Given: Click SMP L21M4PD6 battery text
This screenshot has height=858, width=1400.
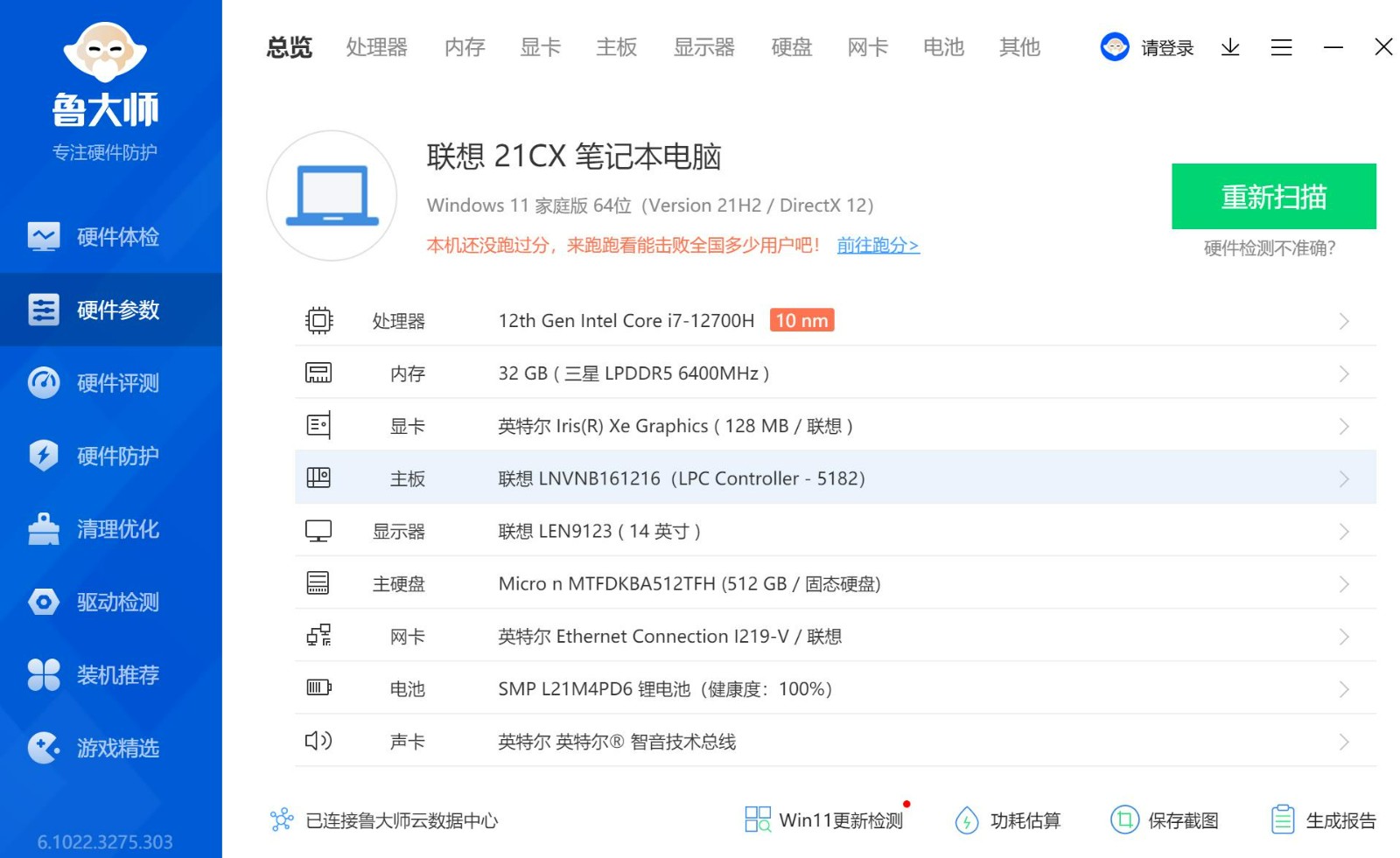Looking at the screenshot, I should tap(665, 688).
